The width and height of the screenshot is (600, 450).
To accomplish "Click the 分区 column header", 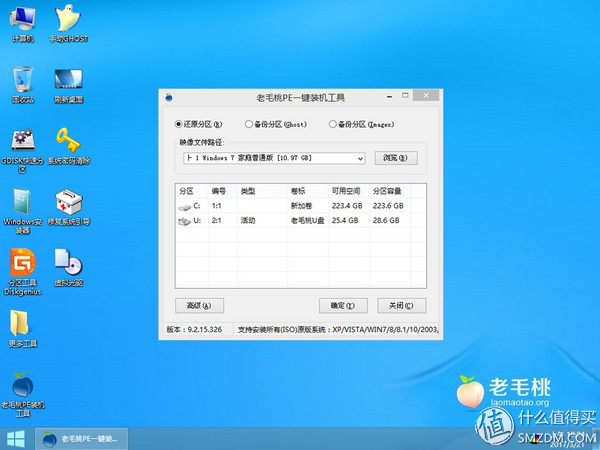I will [x=192, y=191].
